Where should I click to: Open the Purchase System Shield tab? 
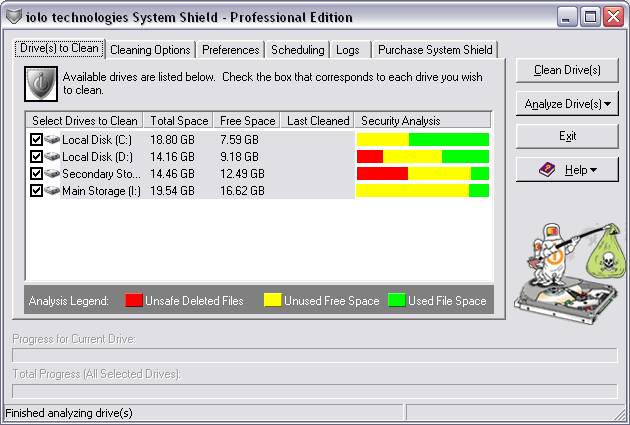435,50
